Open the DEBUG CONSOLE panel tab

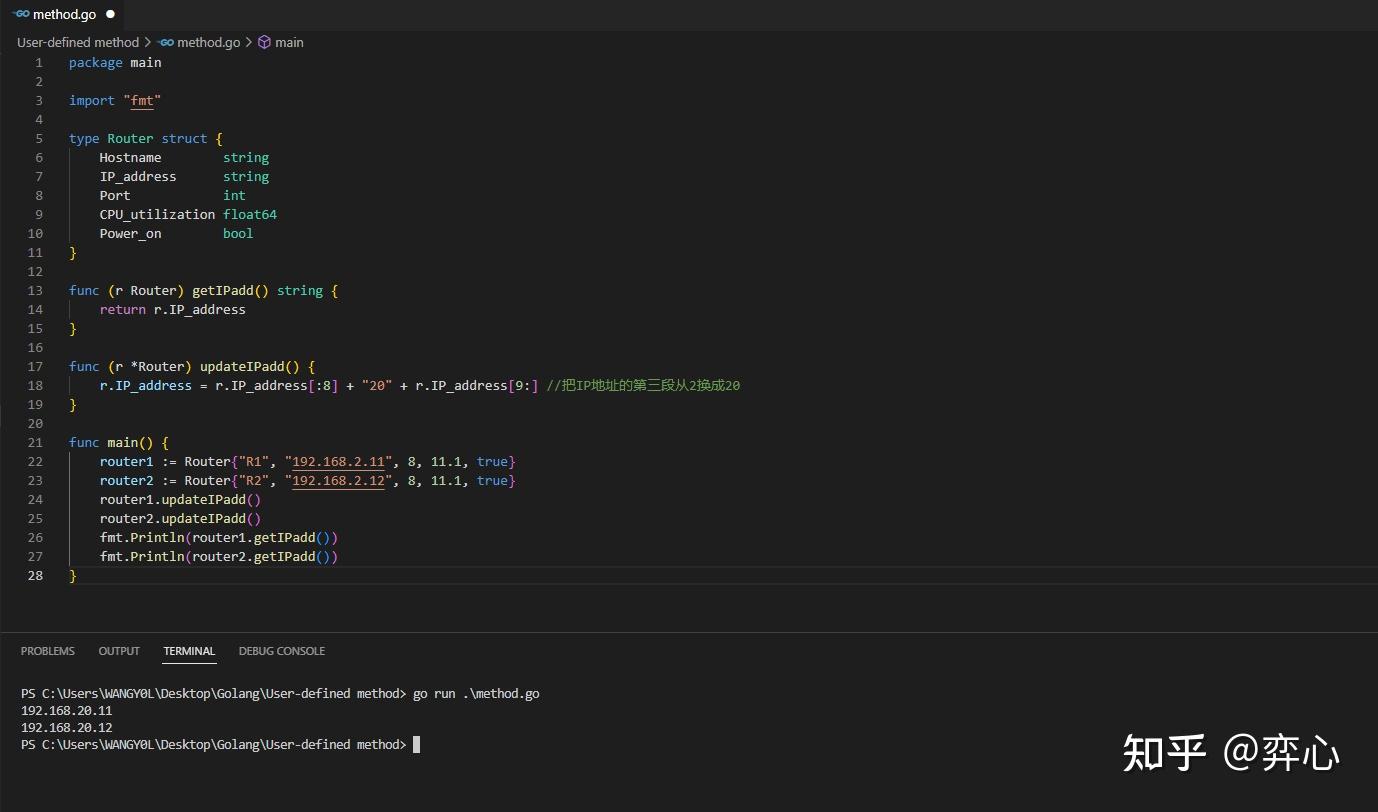[x=281, y=651]
